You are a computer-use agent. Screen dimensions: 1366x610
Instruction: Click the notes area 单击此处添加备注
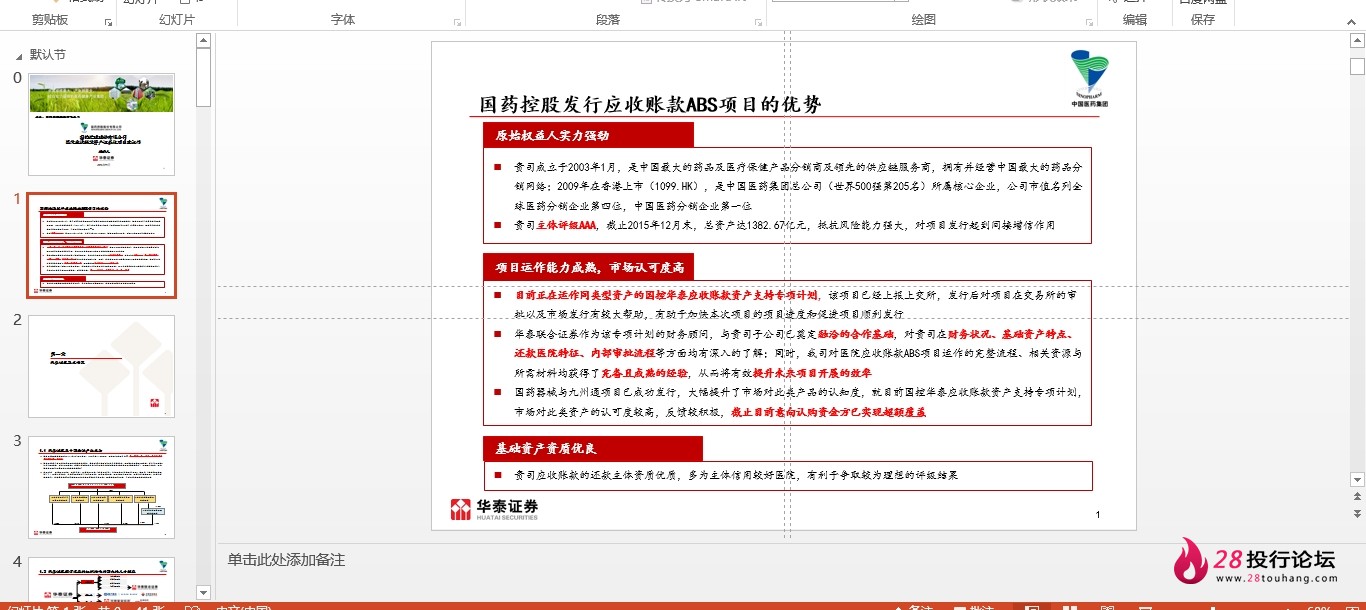286,560
